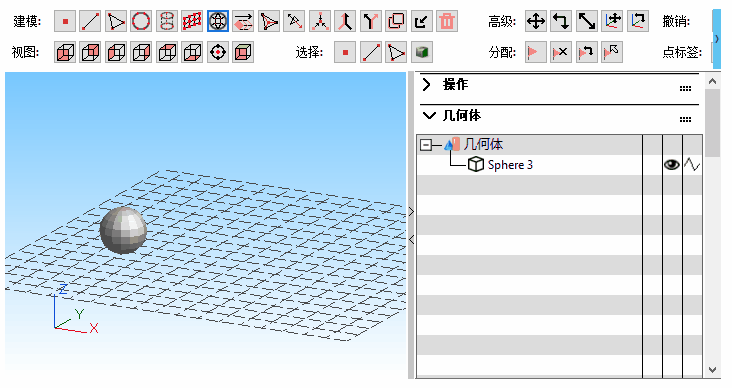Click the move coordinate axes tool
732x388 pixels.
pyautogui.click(x=612, y=21)
